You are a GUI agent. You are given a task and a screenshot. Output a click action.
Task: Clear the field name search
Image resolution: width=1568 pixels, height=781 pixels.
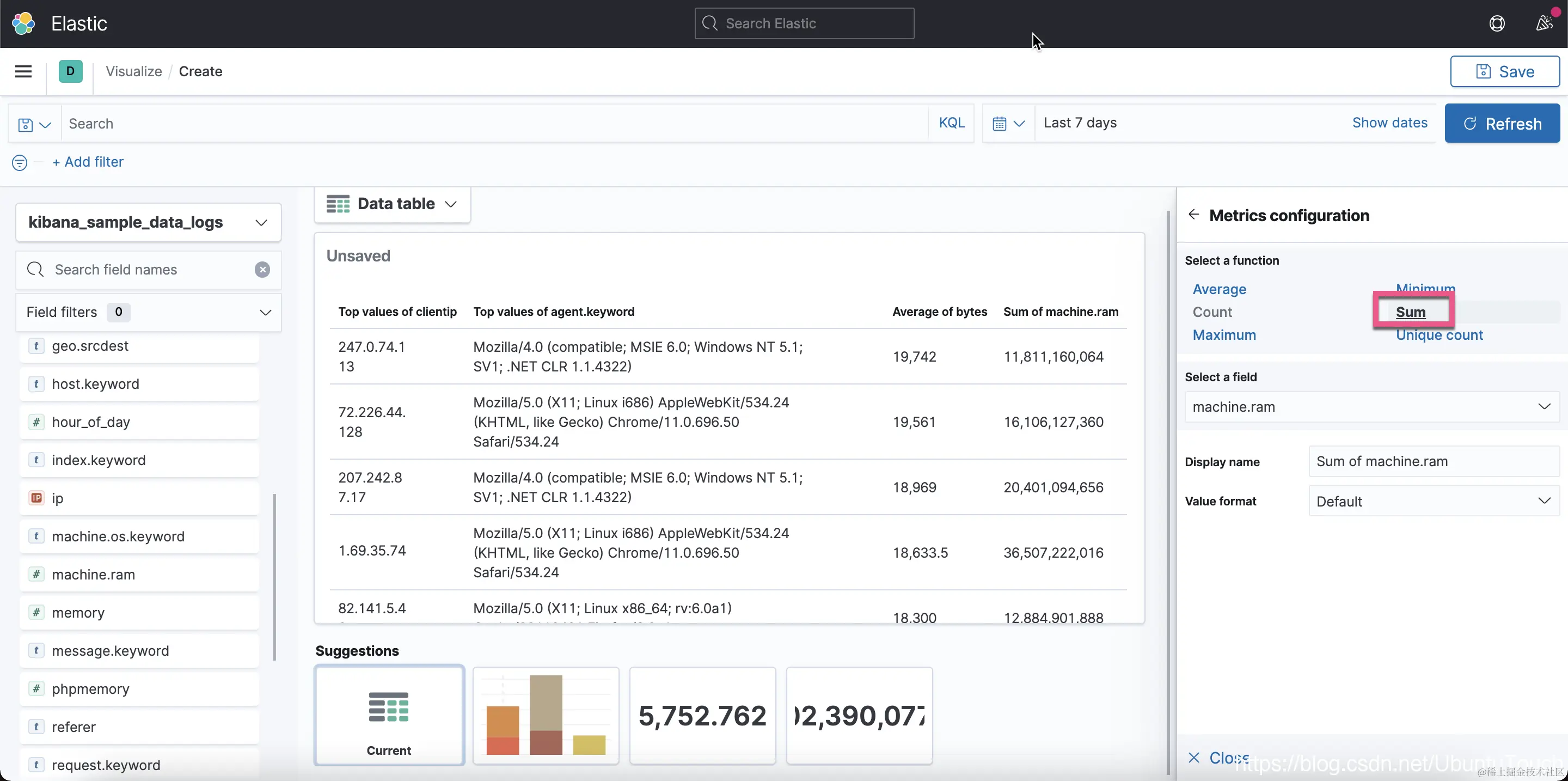[x=262, y=270]
